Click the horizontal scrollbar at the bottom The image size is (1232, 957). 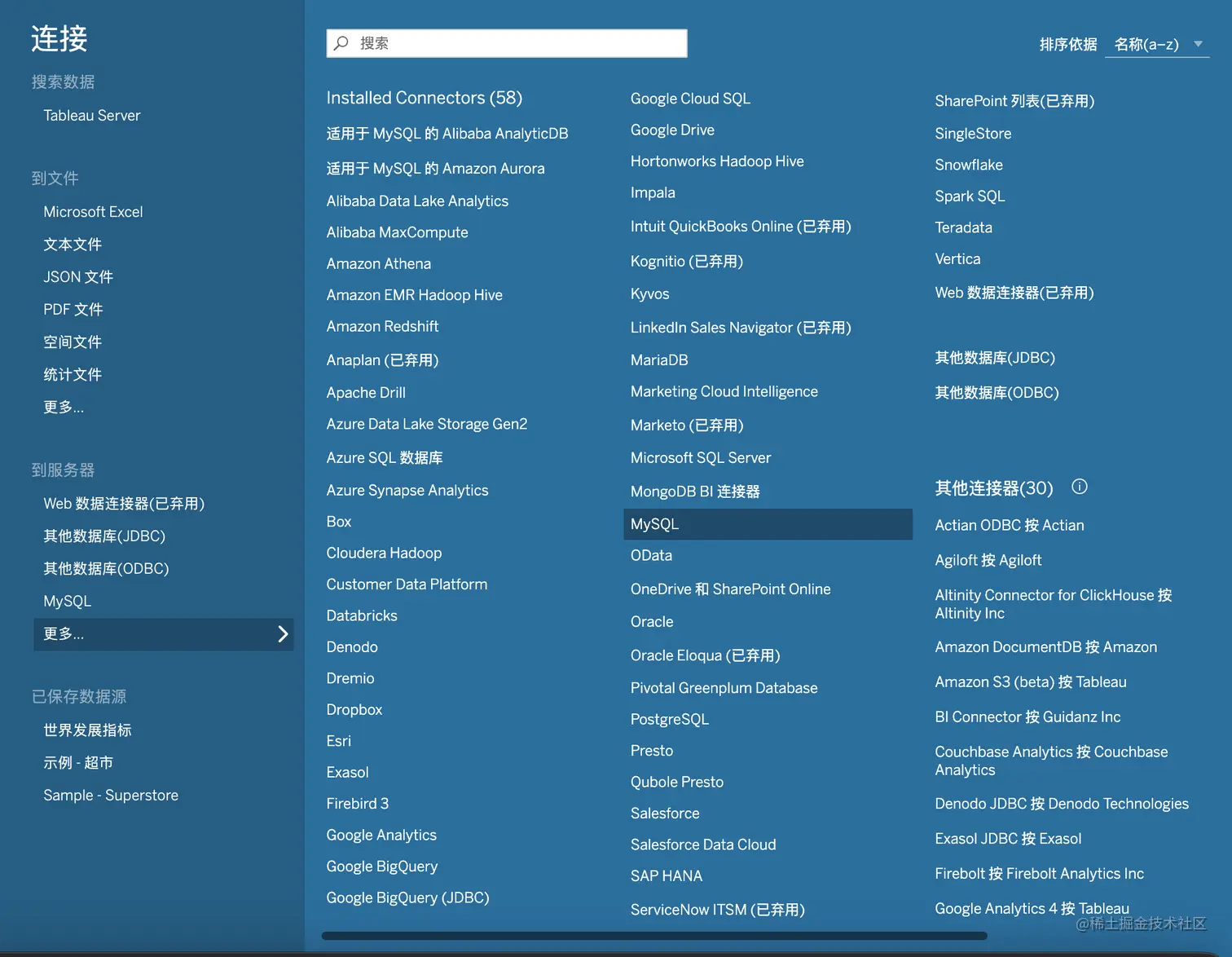tap(654, 936)
